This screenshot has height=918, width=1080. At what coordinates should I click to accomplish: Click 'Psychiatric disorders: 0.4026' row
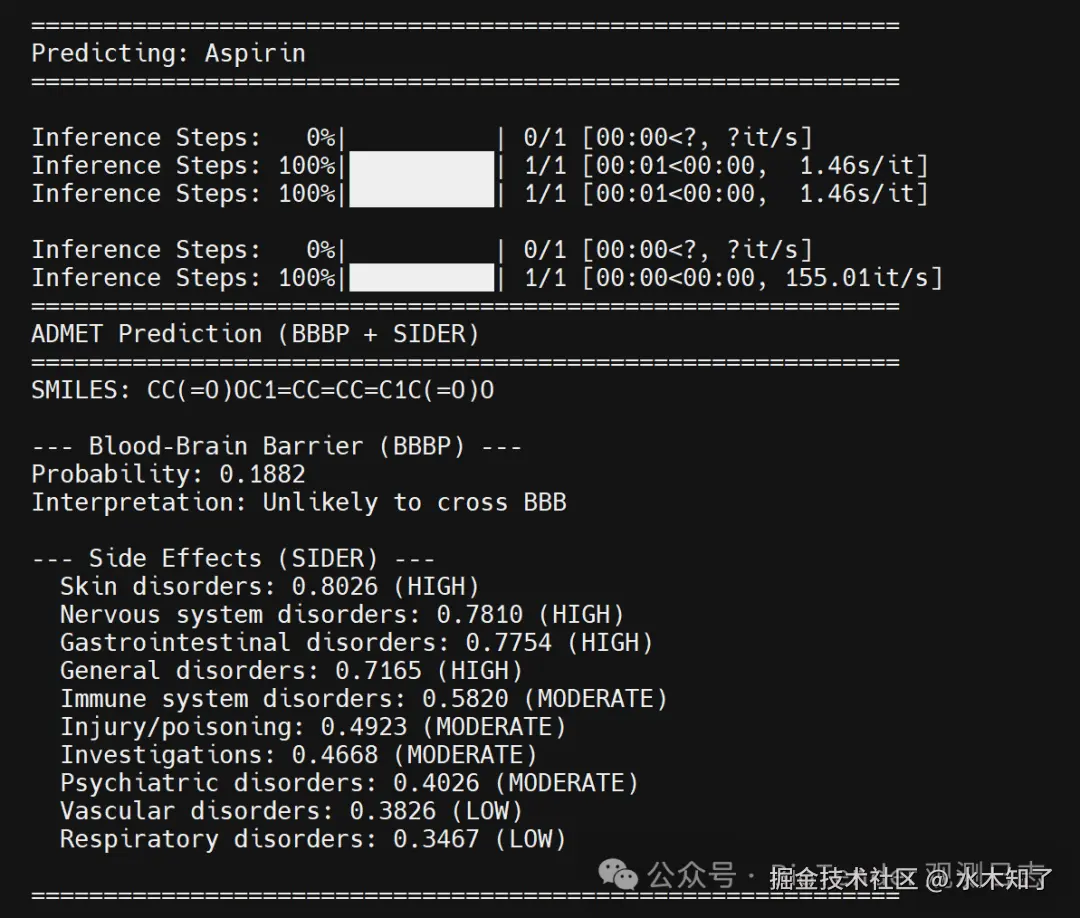(x=349, y=783)
